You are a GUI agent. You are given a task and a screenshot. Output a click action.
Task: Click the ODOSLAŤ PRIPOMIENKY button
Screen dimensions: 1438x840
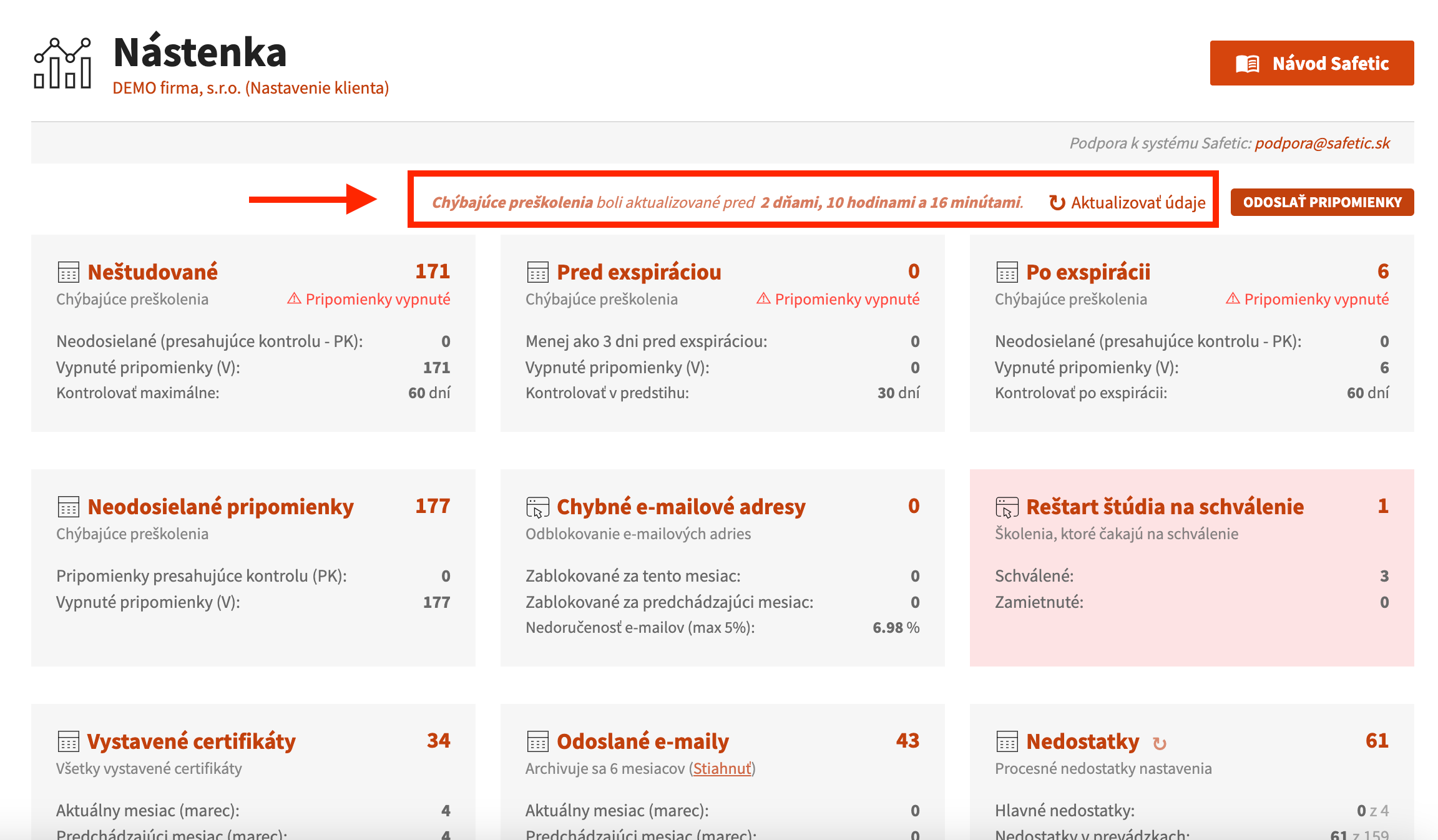click(x=1322, y=202)
